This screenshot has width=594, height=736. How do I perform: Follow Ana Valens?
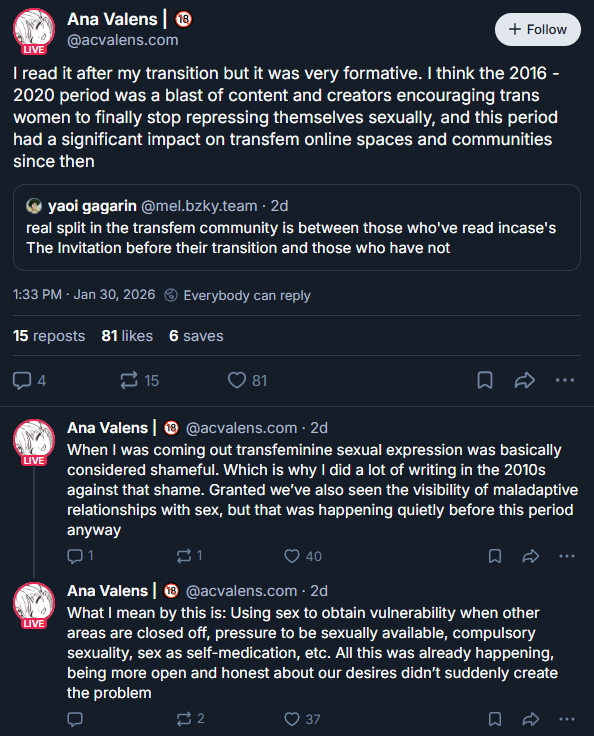538,30
